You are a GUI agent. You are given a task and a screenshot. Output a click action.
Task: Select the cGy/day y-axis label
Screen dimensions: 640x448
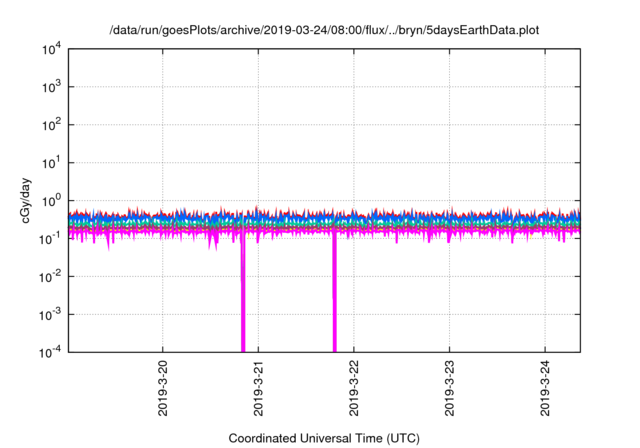pyautogui.click(x=25, y=200)
